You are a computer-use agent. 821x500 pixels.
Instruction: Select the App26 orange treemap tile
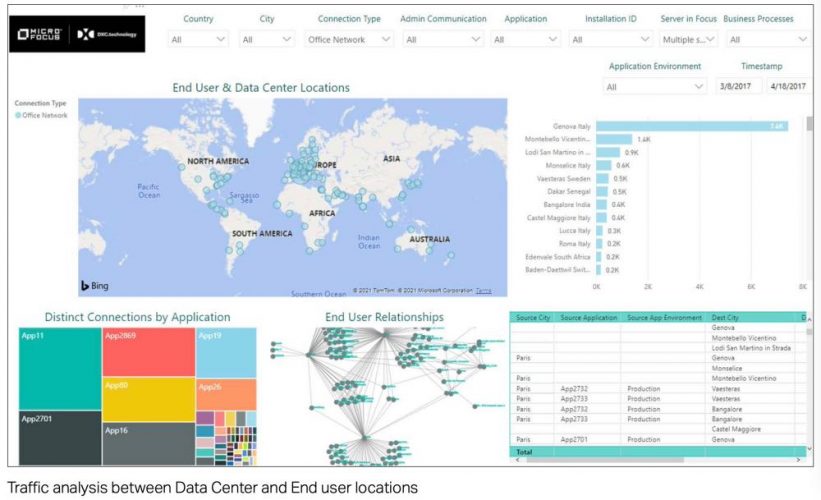226,394
